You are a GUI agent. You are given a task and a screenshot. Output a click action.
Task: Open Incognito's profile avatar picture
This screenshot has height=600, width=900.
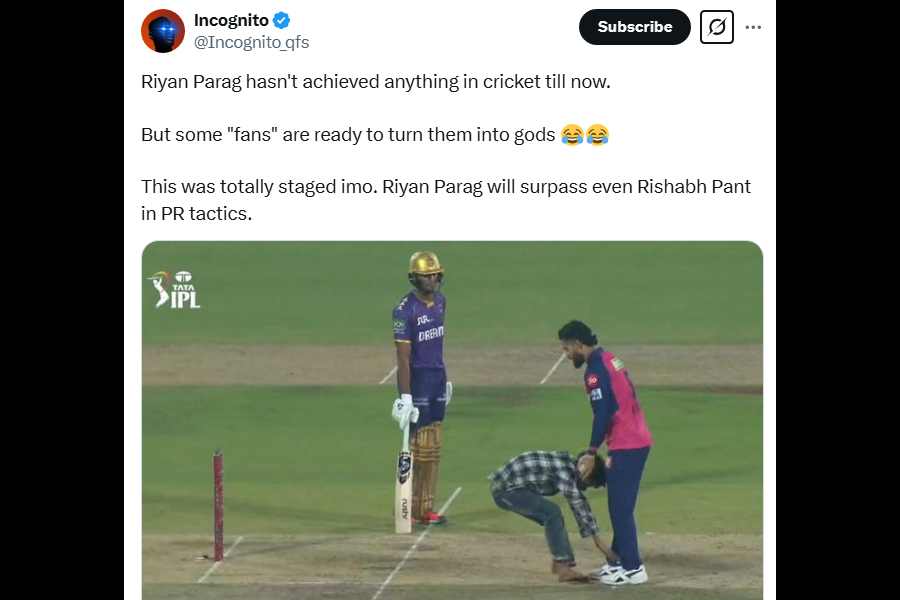pos(163,30)
